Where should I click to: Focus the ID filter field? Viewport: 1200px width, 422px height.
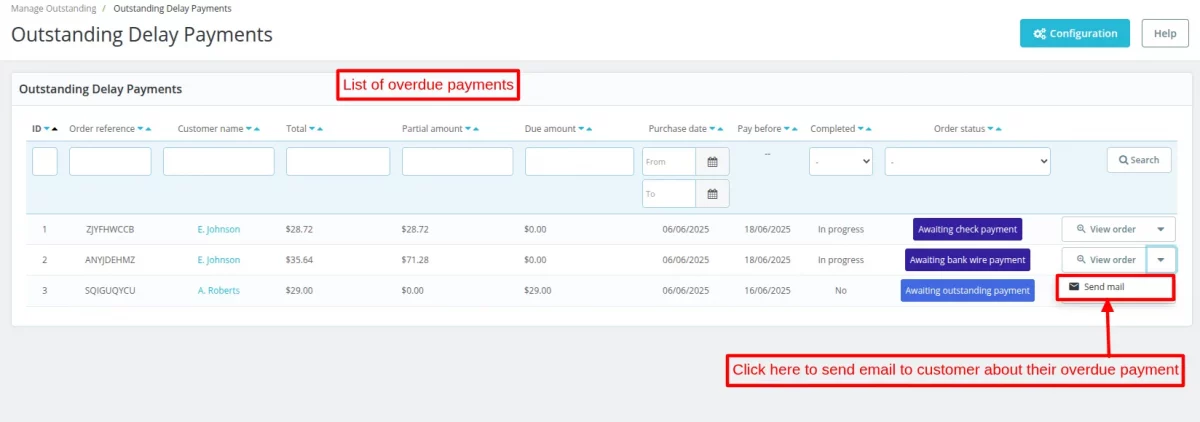click(45, 161)
